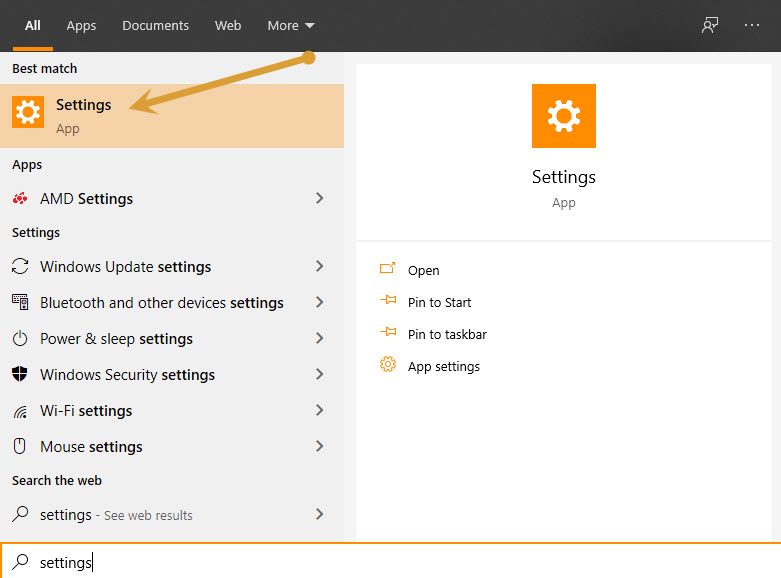
Task: Click the Windows Update refresh icon
Action: click(20, 266)
